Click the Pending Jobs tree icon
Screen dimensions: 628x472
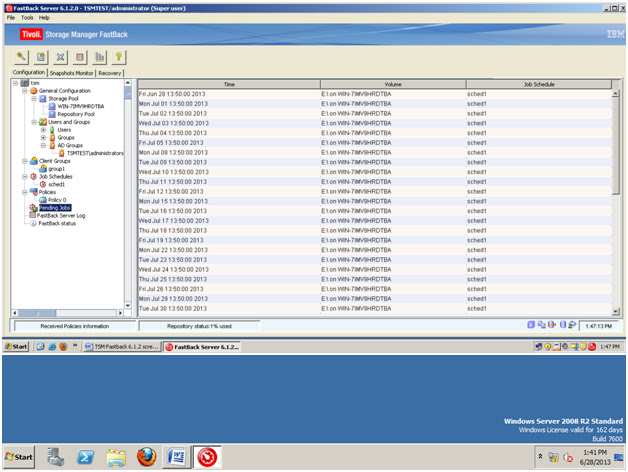tap(34, 208)
